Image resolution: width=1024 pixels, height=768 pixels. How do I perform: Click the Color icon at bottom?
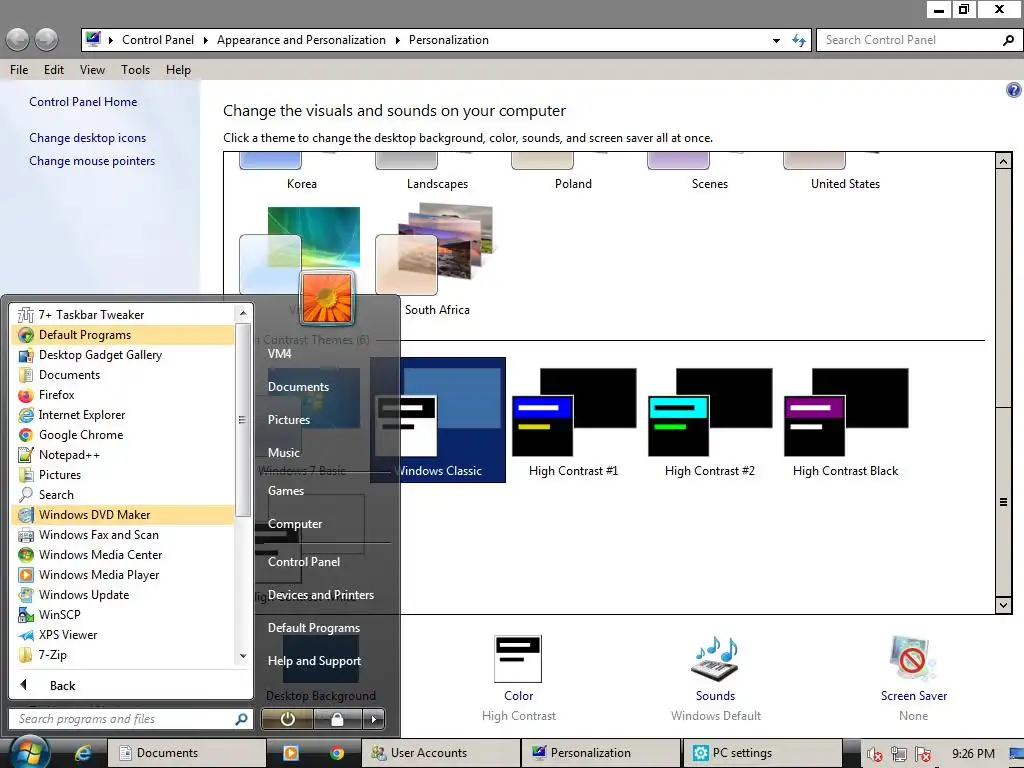tap(518, 658)
